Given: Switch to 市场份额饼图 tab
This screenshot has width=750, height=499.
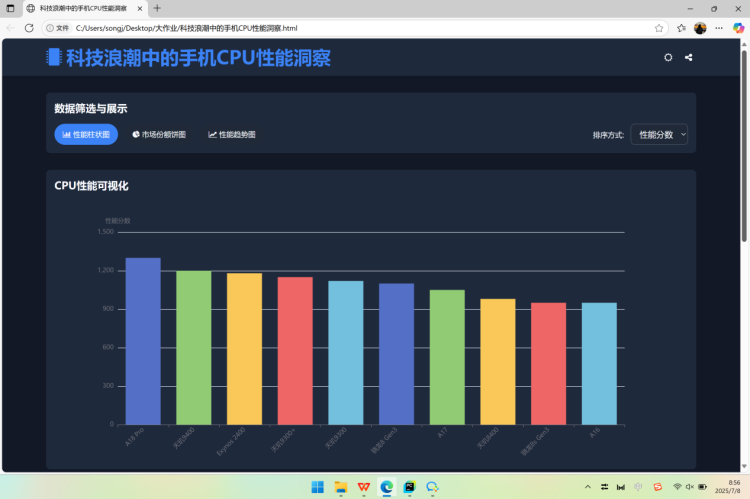Looking at the screenshot, I should 159,134.
